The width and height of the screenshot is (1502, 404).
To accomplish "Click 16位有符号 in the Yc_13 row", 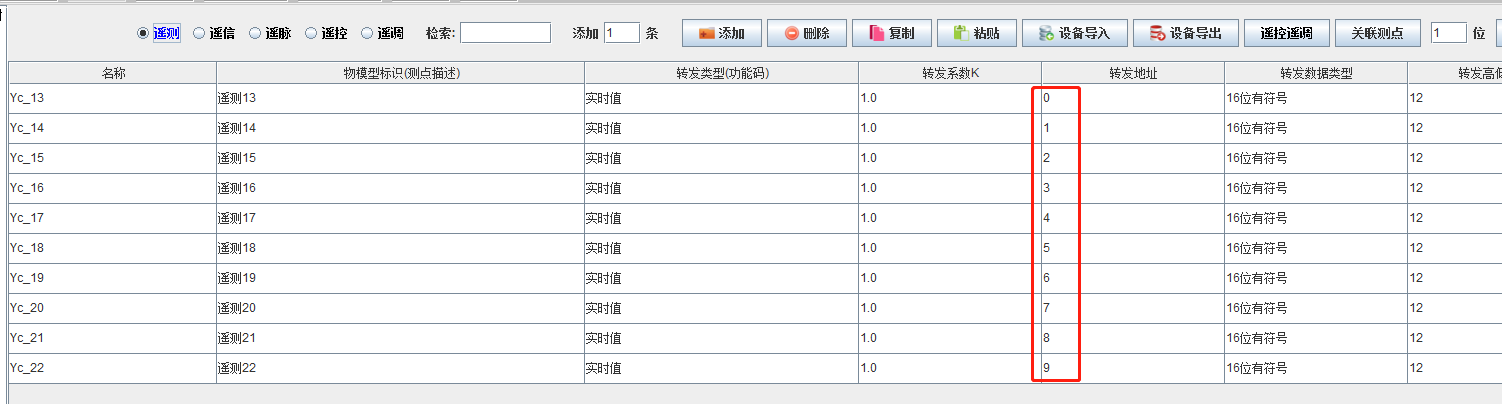I will 1316,98.
